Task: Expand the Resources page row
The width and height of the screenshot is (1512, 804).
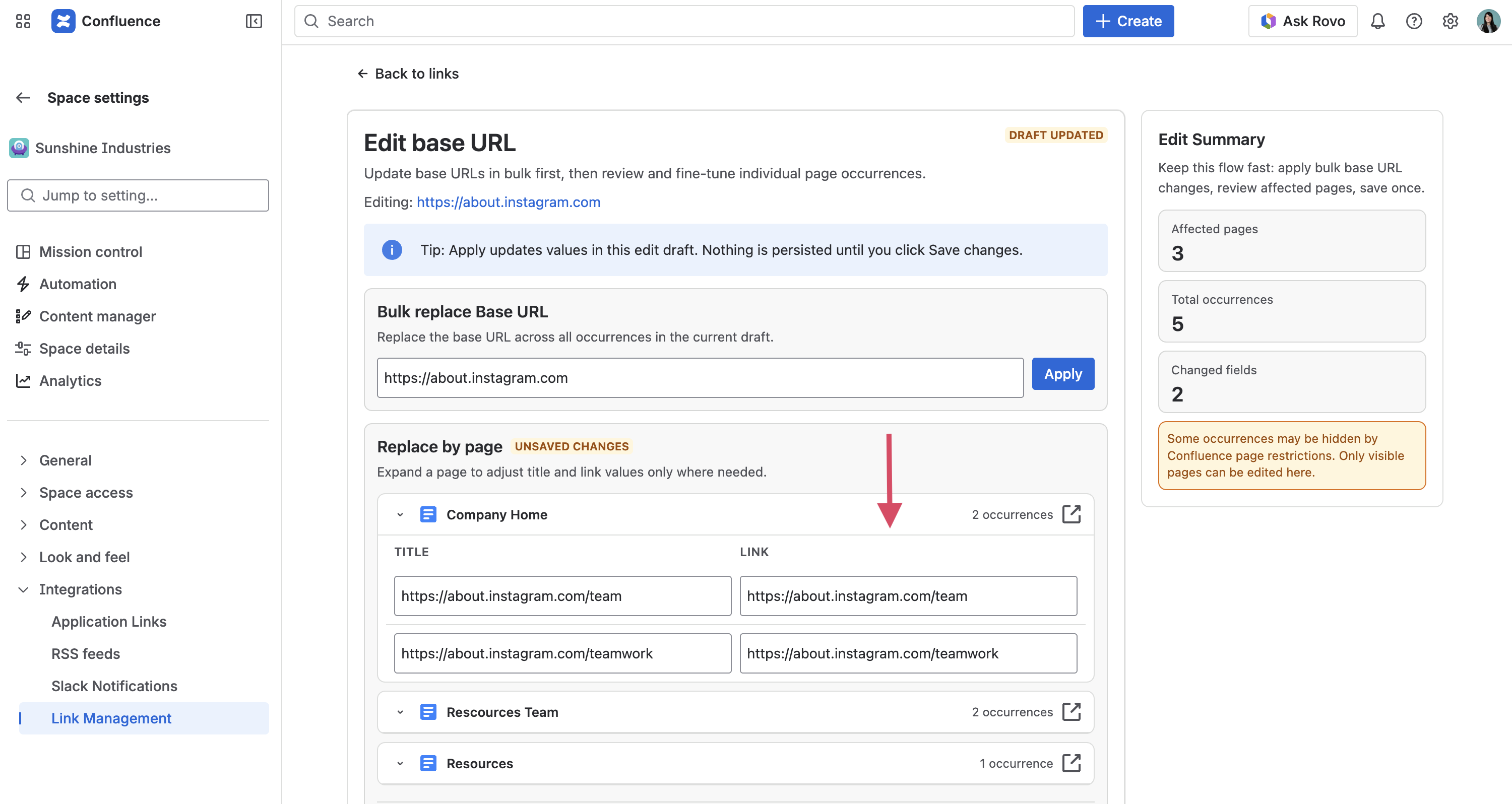Action: 400,764
